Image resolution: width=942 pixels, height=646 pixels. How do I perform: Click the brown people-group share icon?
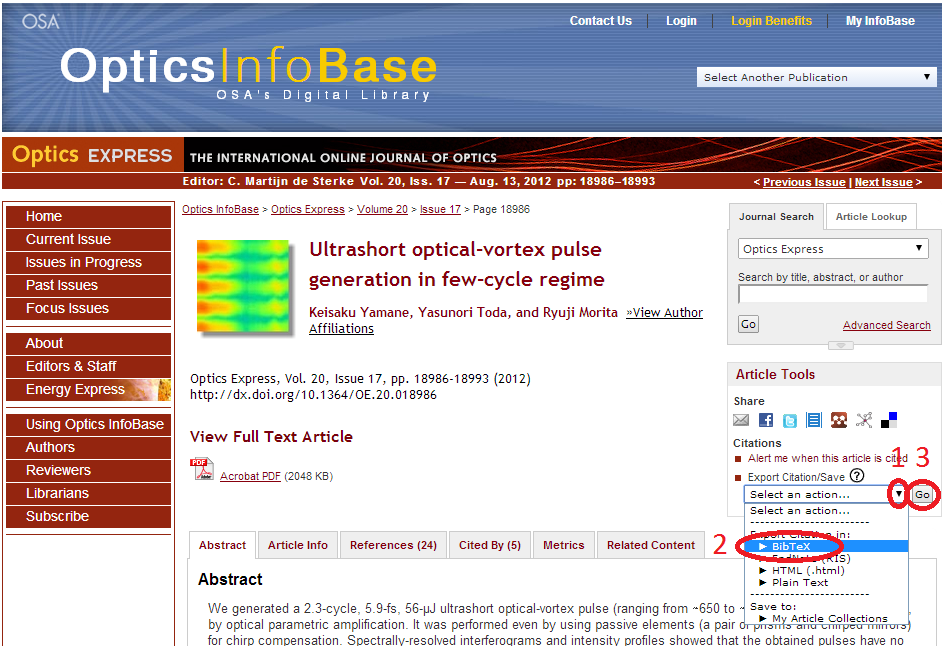tap(839, 420)
